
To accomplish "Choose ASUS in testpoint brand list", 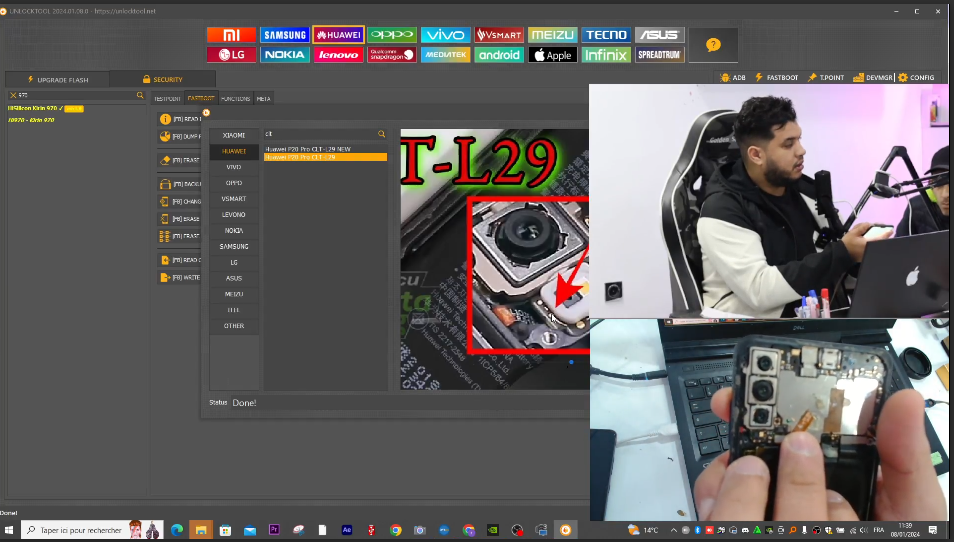I will coord(234,278).
